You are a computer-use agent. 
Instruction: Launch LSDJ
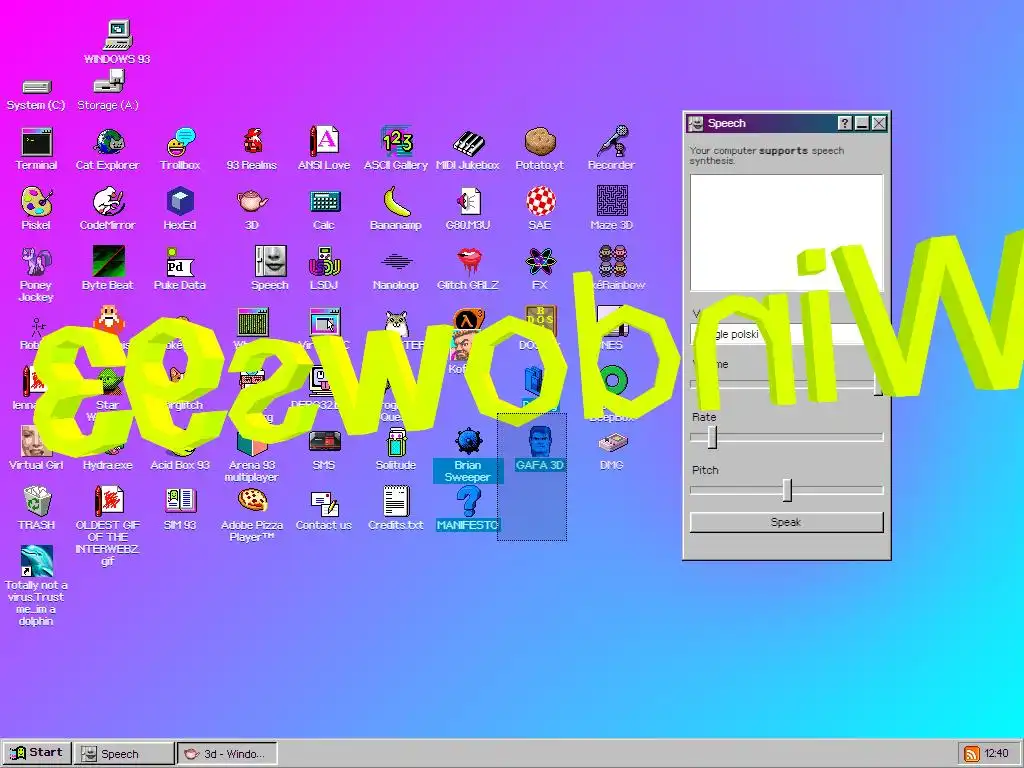click(324, 269)
